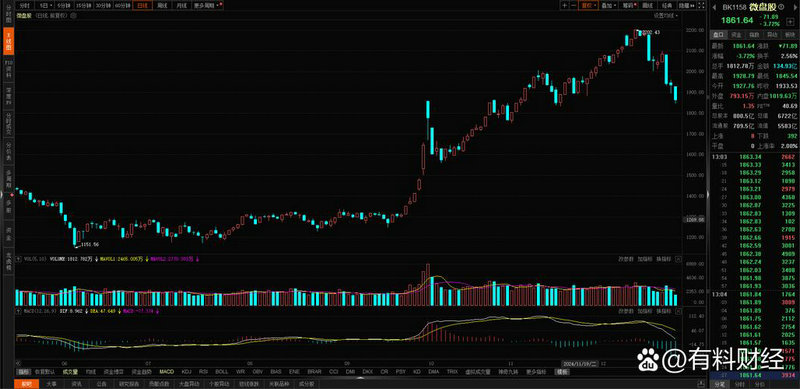800x389 pixels.
Task: Open the 资讯 bottom tab
Action: click(76, 383)
